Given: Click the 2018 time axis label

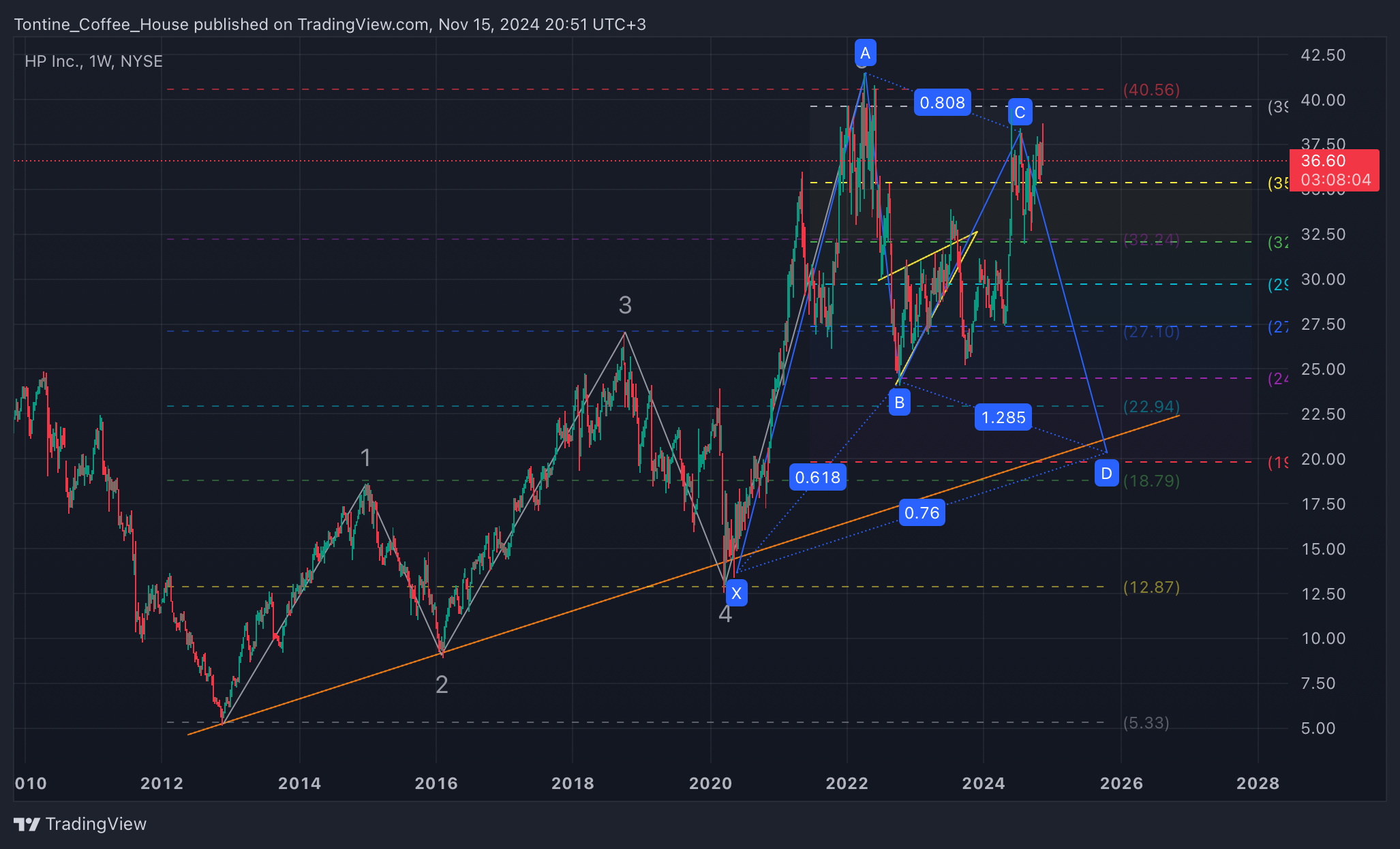Looking at the screenshot, I should point(573,784).
